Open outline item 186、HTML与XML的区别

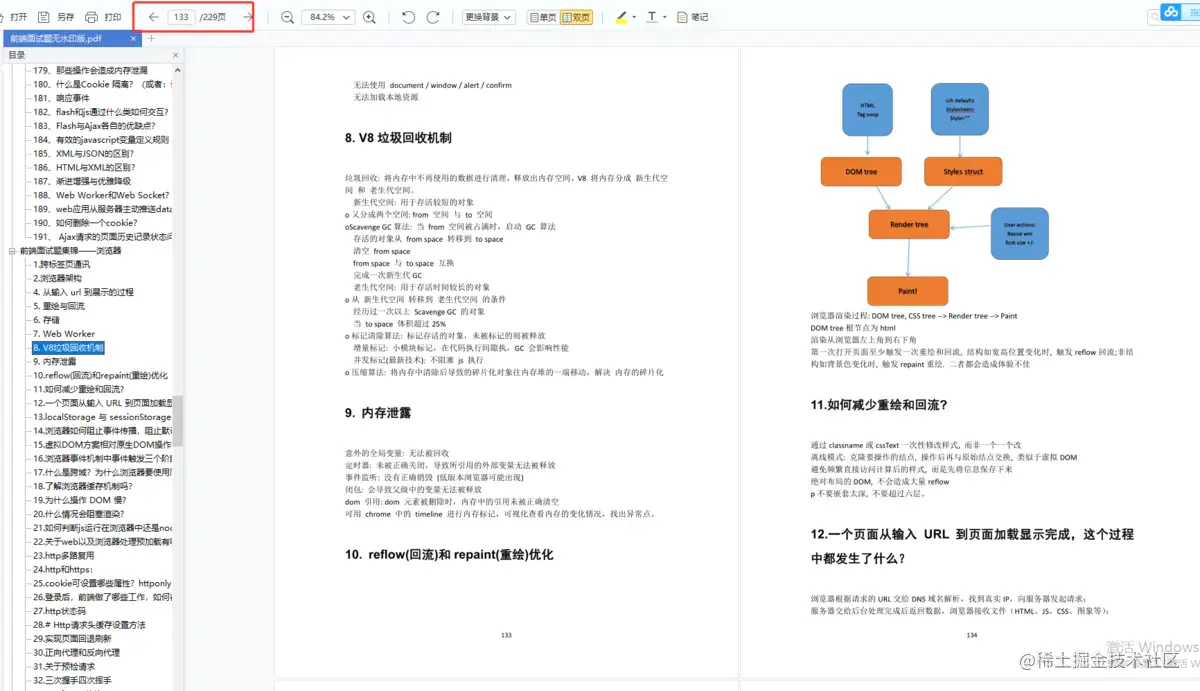coord(85,168)
